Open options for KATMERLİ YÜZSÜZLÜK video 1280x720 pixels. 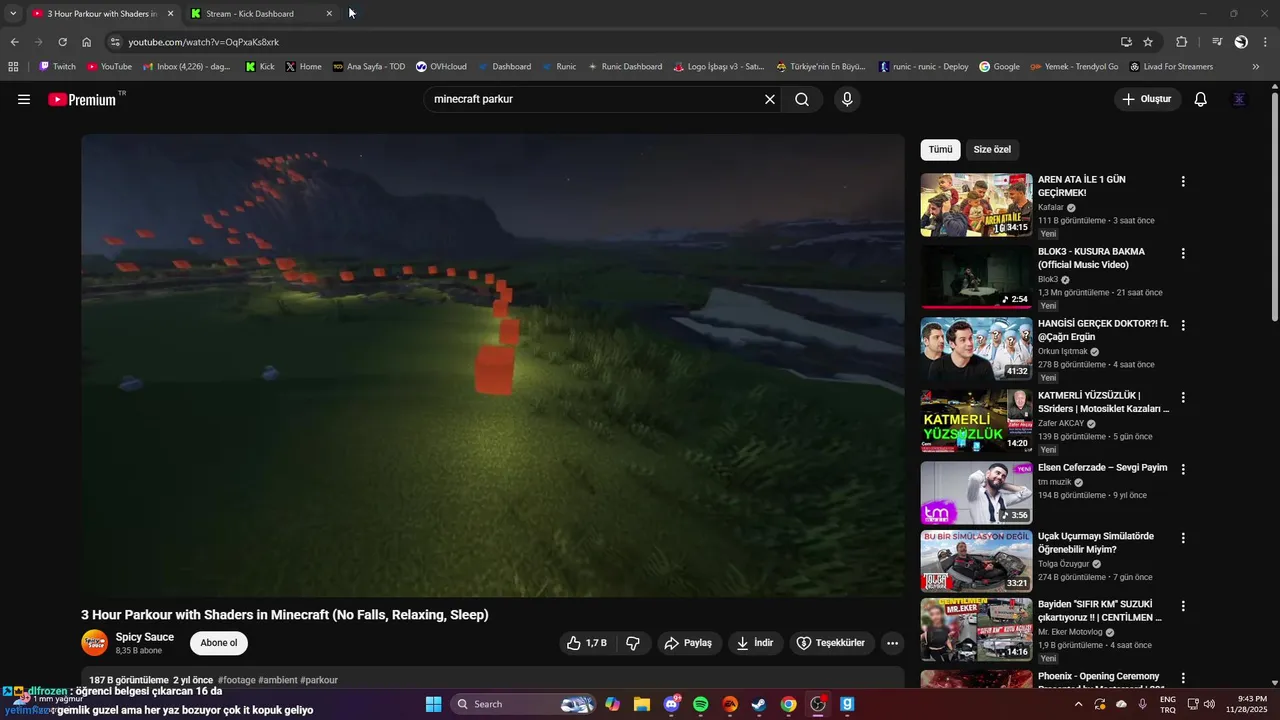point(1183,398)
